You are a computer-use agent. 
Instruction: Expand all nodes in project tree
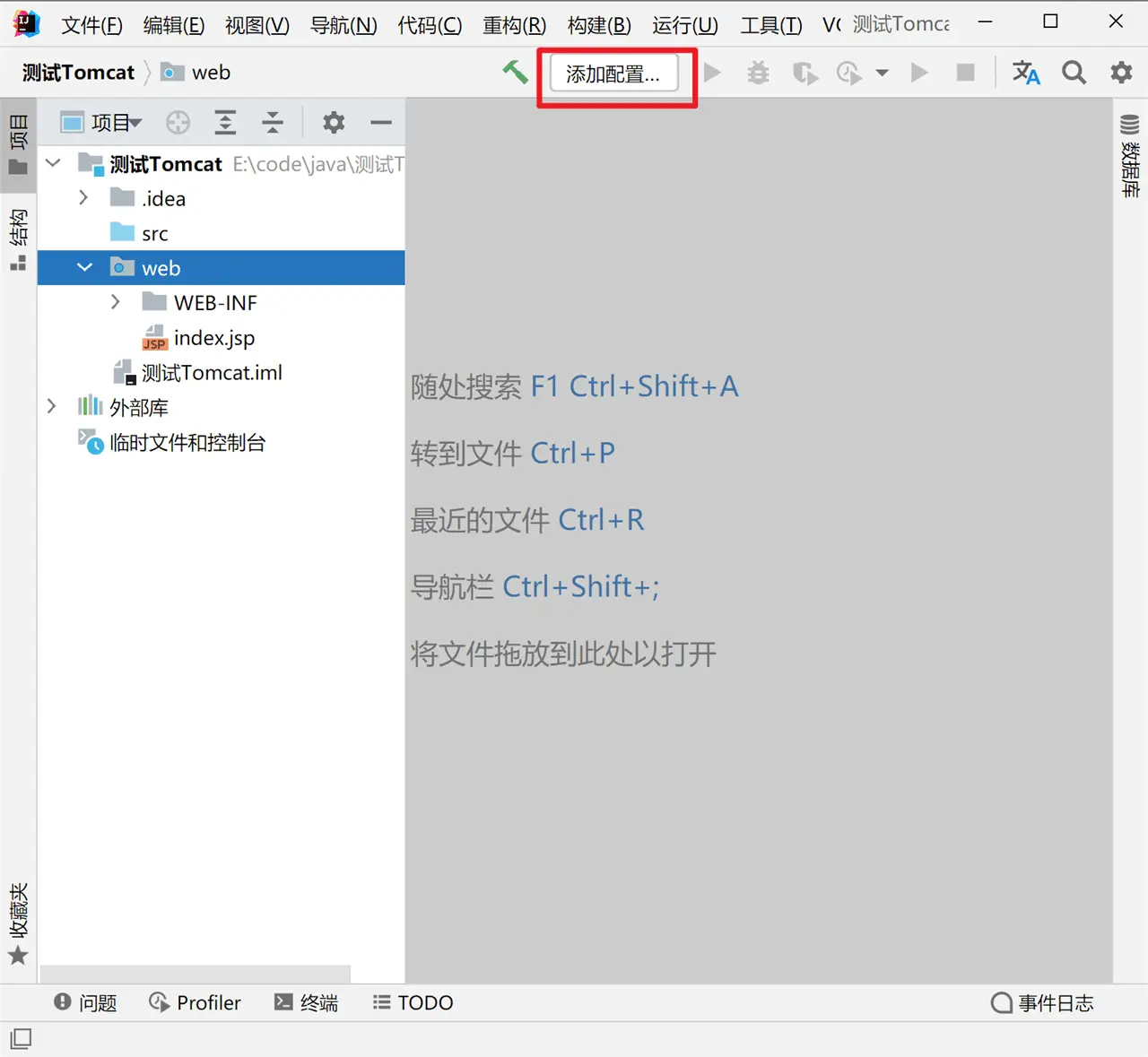pyautogui.click(x=225, y=123)
